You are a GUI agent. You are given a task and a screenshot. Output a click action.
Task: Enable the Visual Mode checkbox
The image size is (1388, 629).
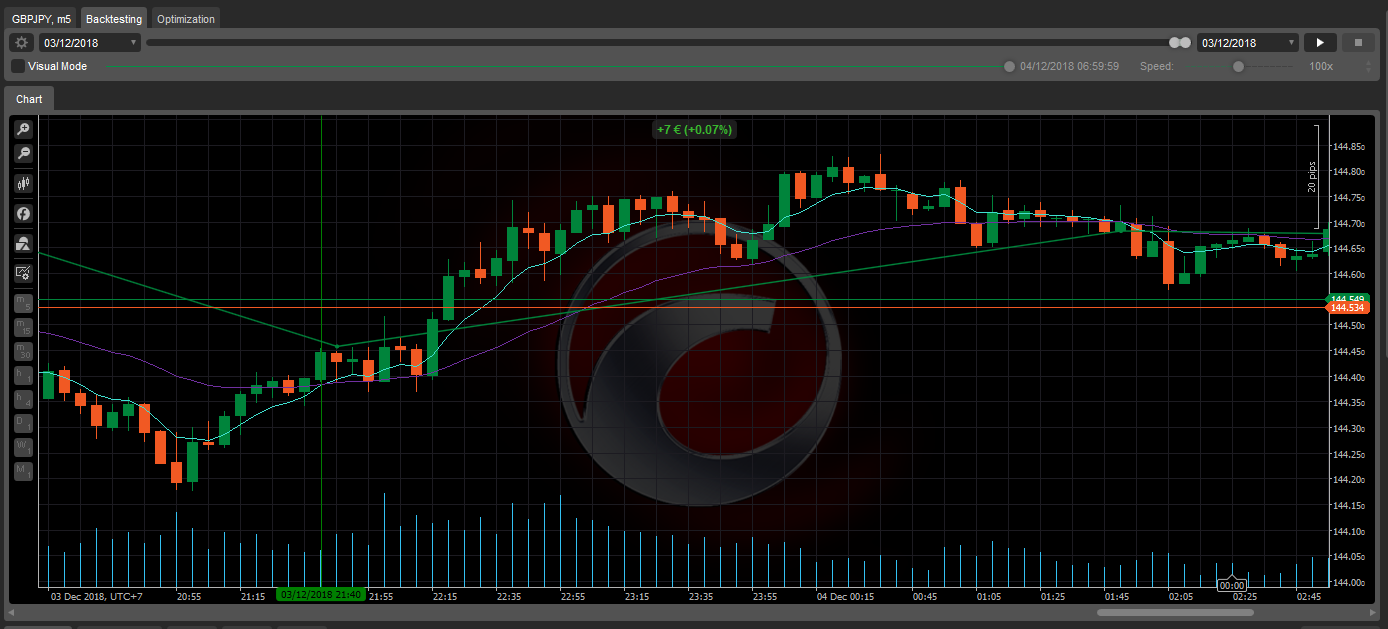tap(18, 66)
